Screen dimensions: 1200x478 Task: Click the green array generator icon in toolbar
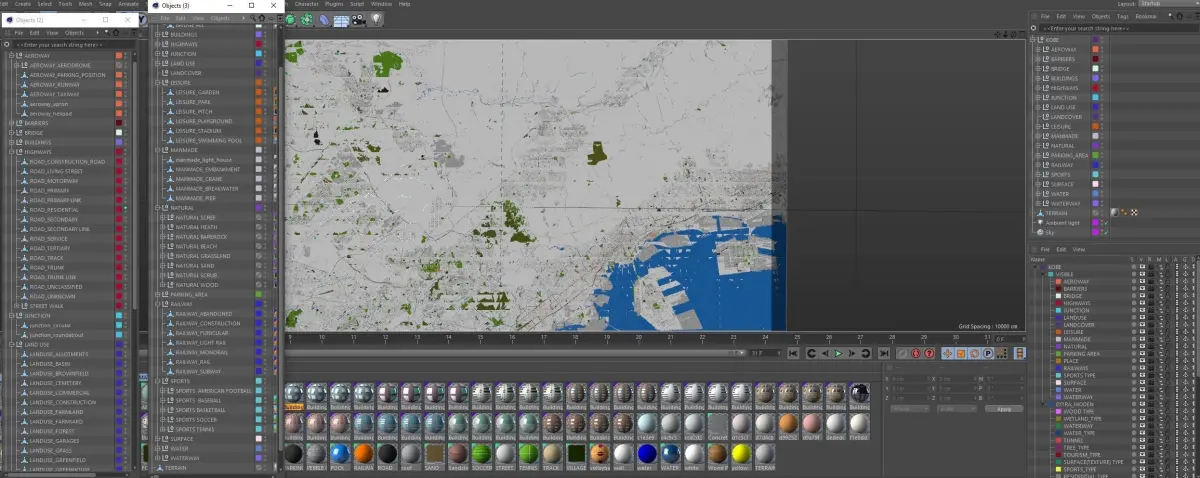pos(307,19)
